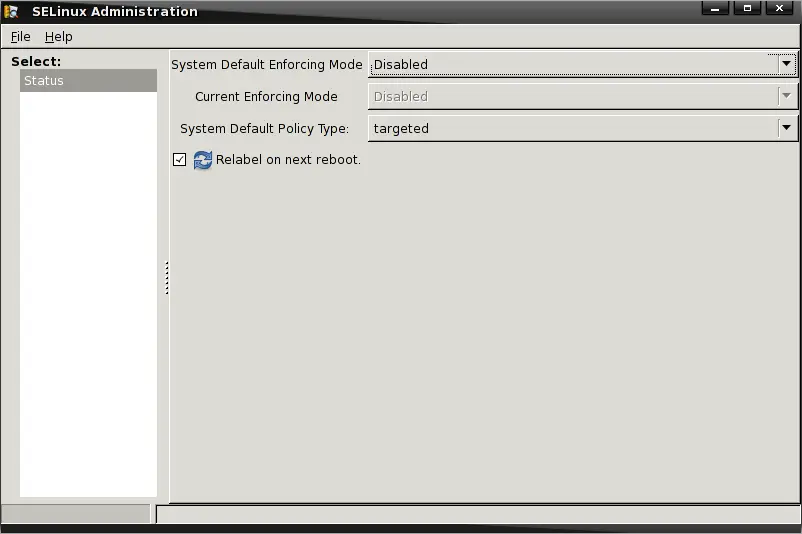Close the SELinux Administration window
Image resolution: width=802 pixels, height=534 pixels.
click(x=779, y=9)
